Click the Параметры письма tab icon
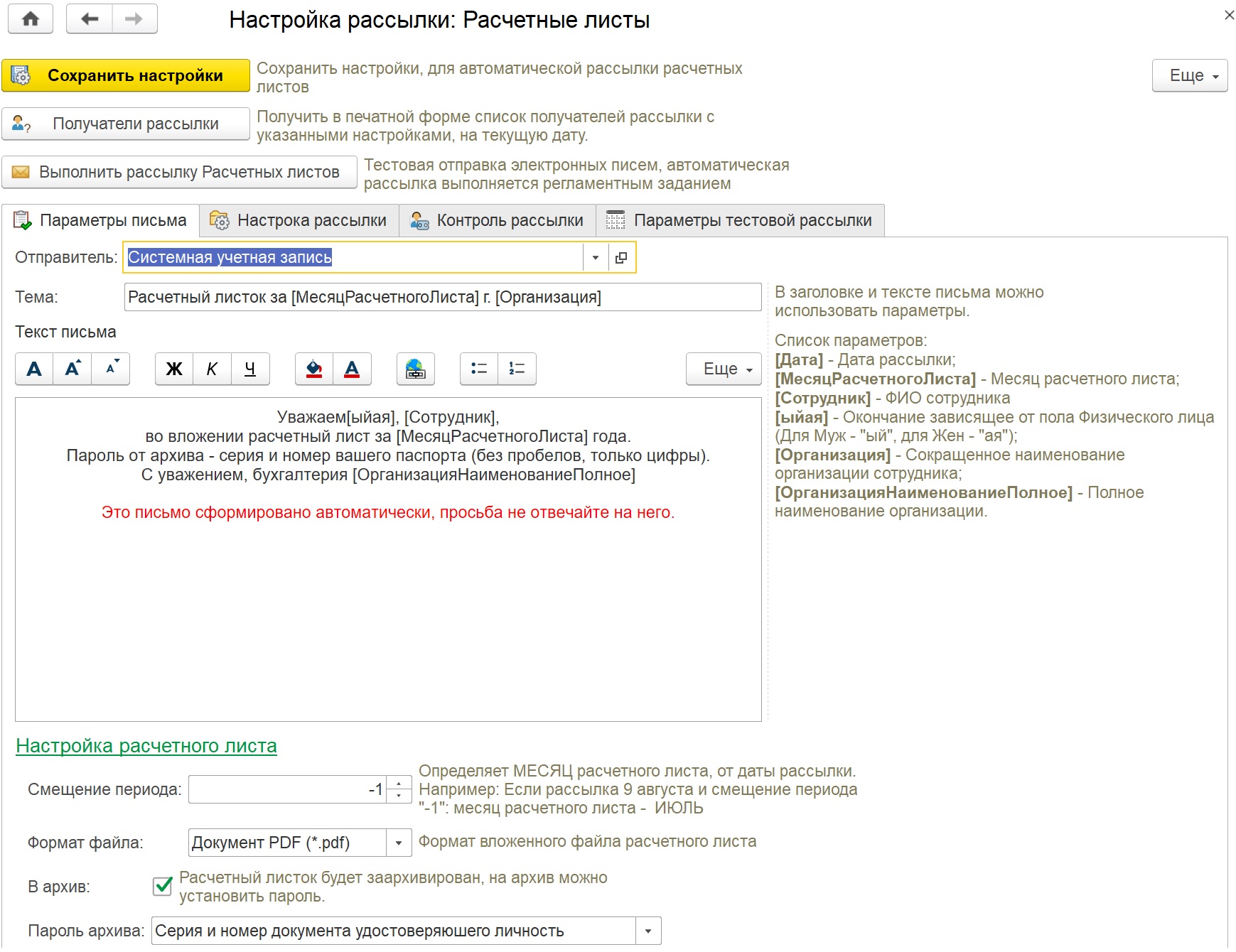The width and height of the screenshot is (1236, 952). click(23, 220)
